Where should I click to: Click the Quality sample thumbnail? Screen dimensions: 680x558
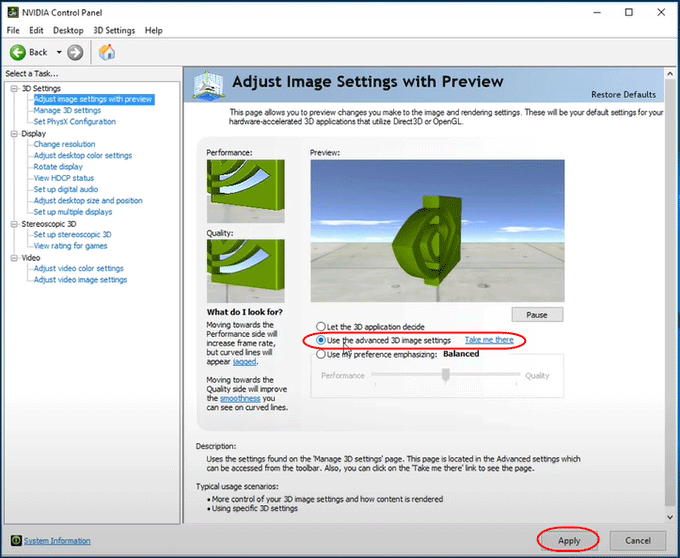point(245,271)
